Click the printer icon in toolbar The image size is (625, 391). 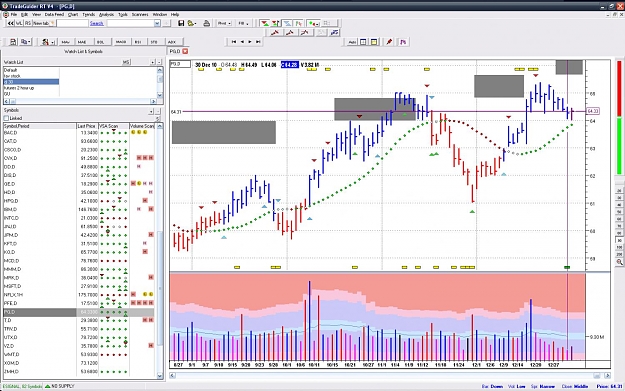(x=206, y=23)
